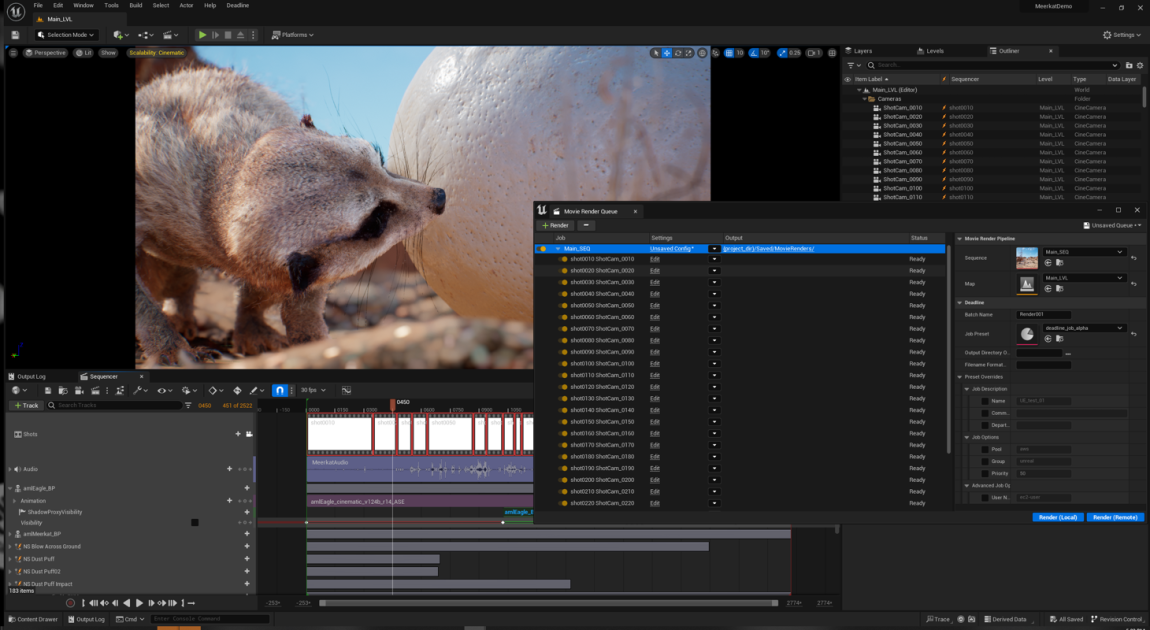The width and height of the screenshot is (1150, 630).
Task: Click the Batch Name field showing Render001
Action: tap(1044, 313)
